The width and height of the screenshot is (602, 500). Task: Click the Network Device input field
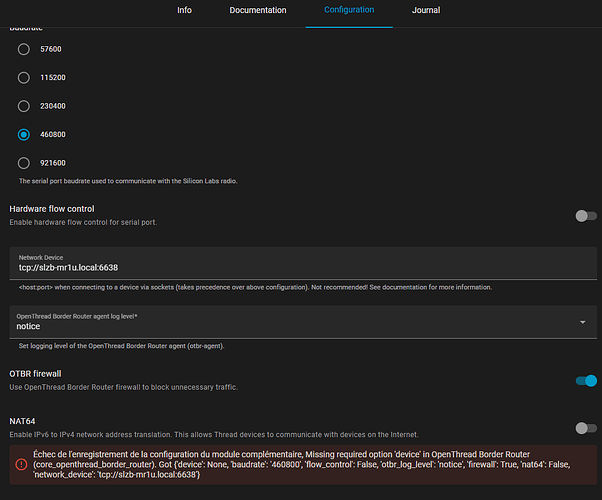[x=300, y=267]
